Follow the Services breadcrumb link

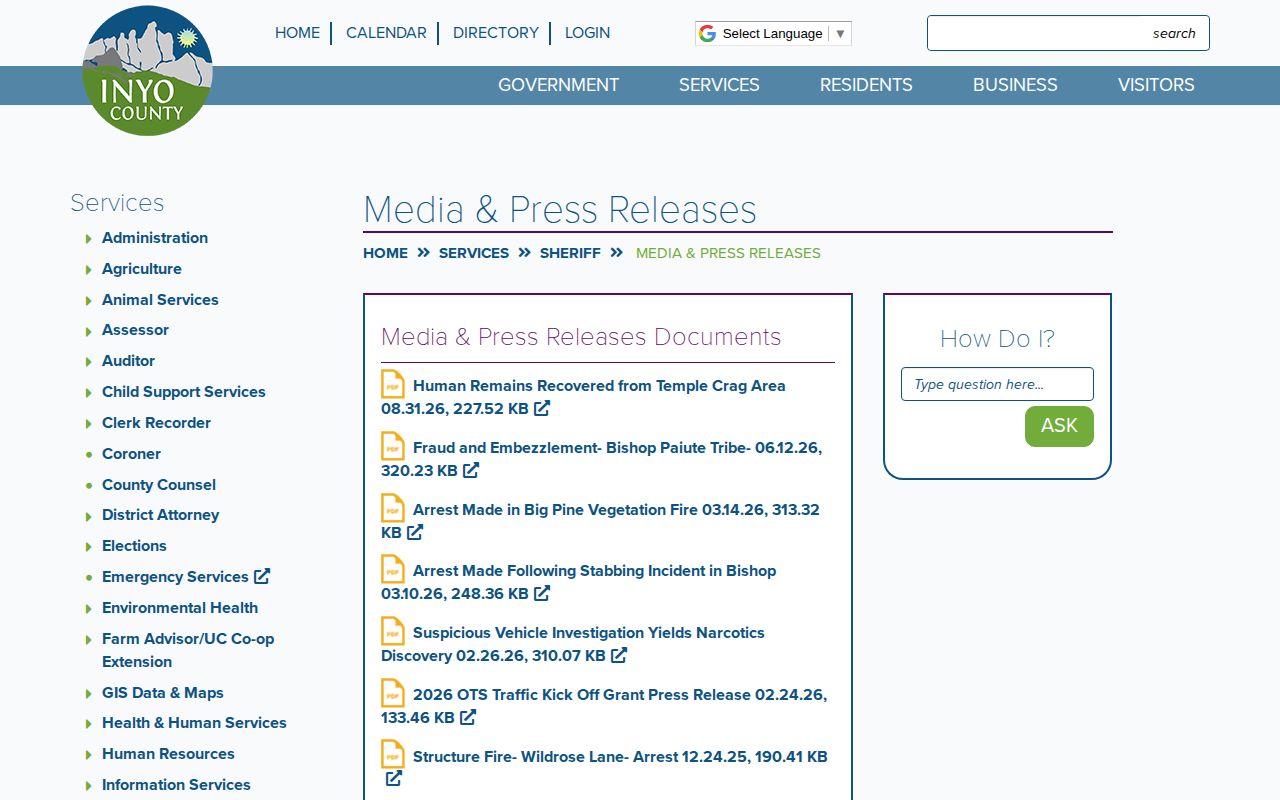(x=474, y=253)
